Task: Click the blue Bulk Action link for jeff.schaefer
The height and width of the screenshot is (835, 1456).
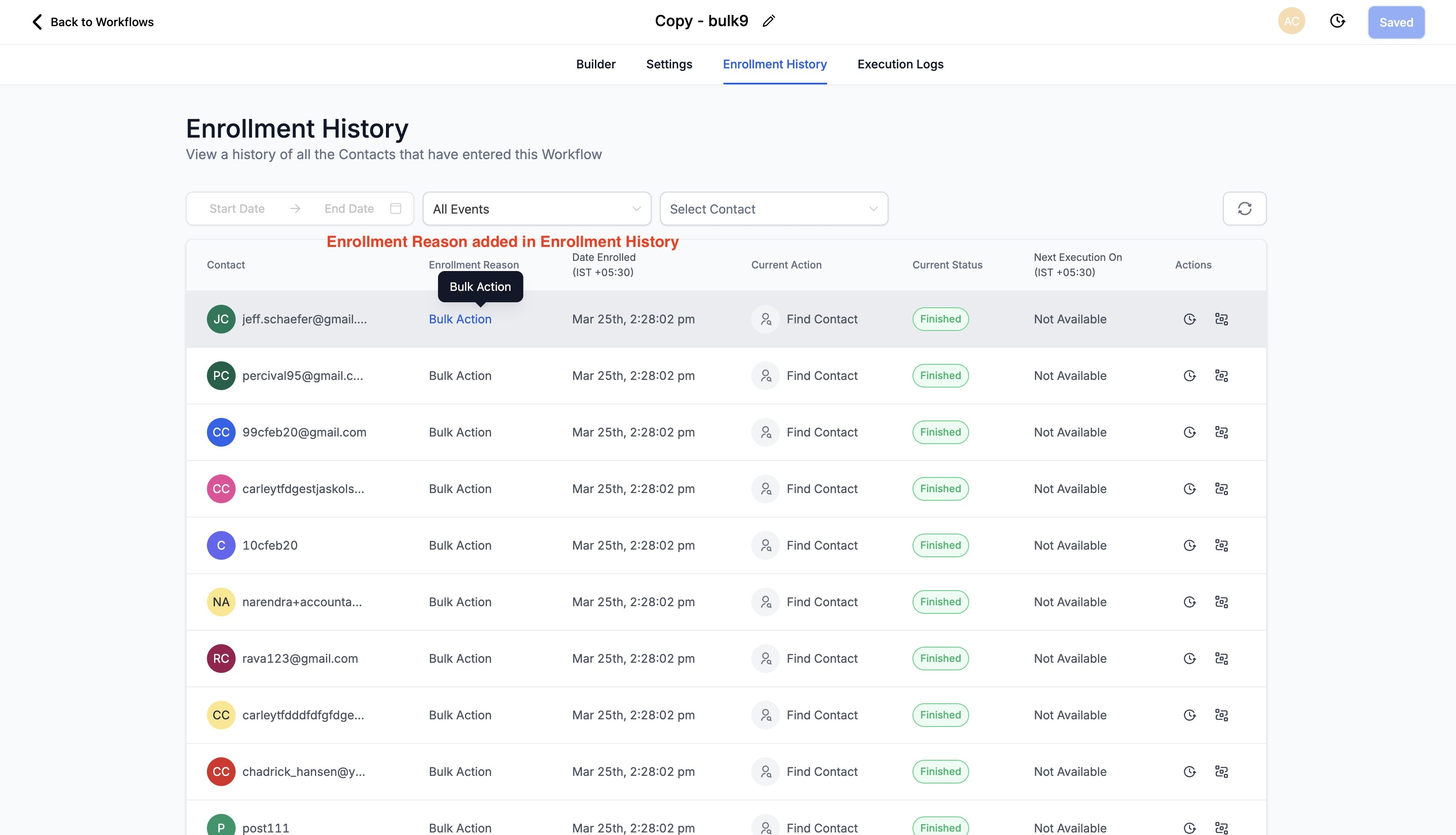Action: [460, 320]
